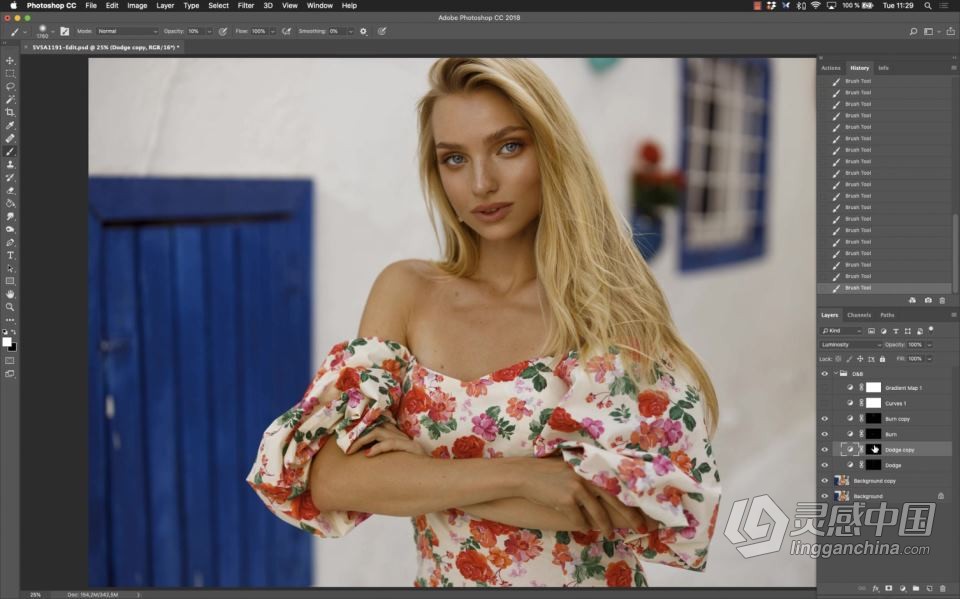Collapse the D&B group
Viewport: 960px width, 599px height.
[x=836, y=374]
